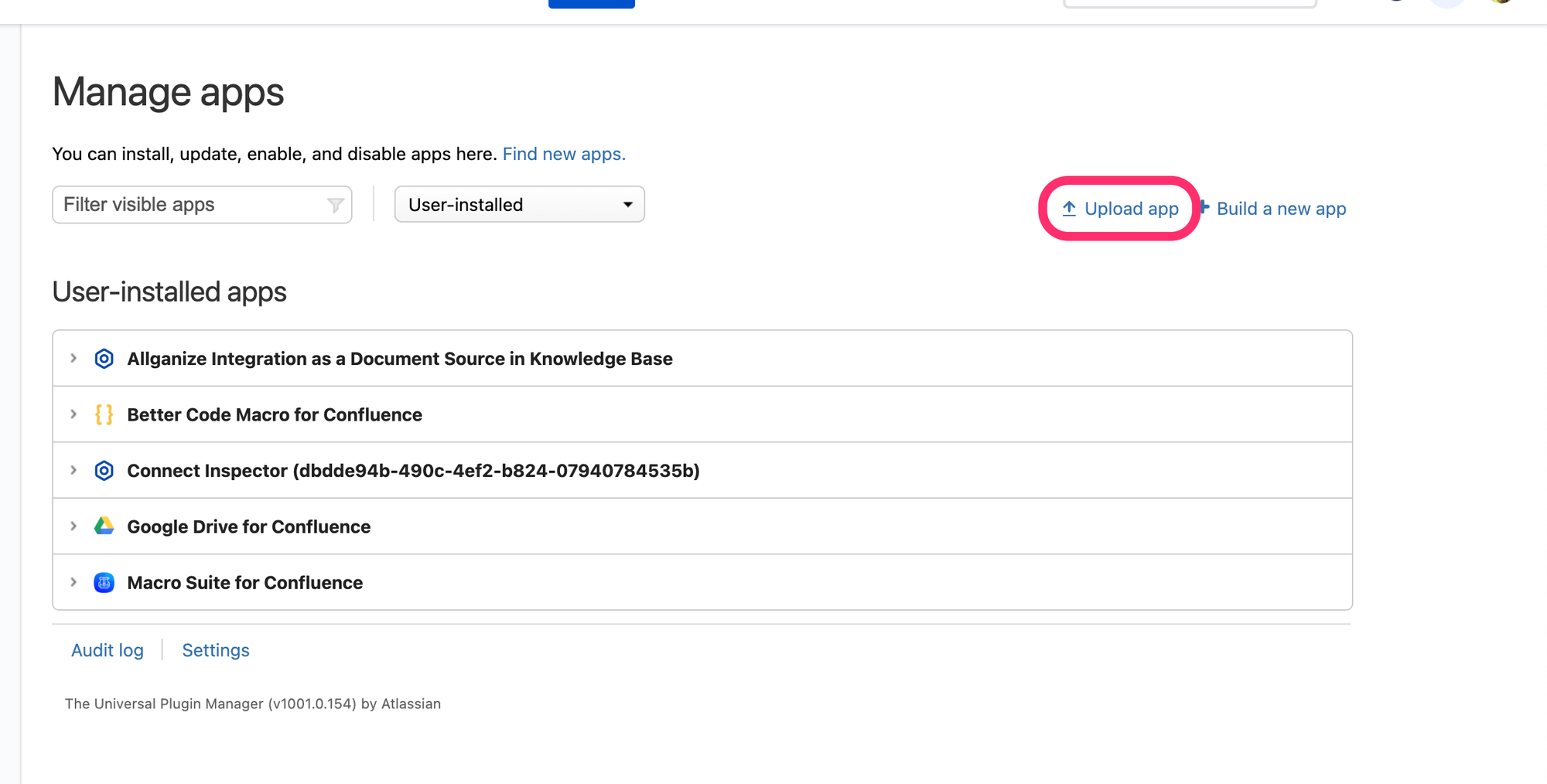
Task: Expand the Macro Suite for Confluence row
Action: pos(73,582)
